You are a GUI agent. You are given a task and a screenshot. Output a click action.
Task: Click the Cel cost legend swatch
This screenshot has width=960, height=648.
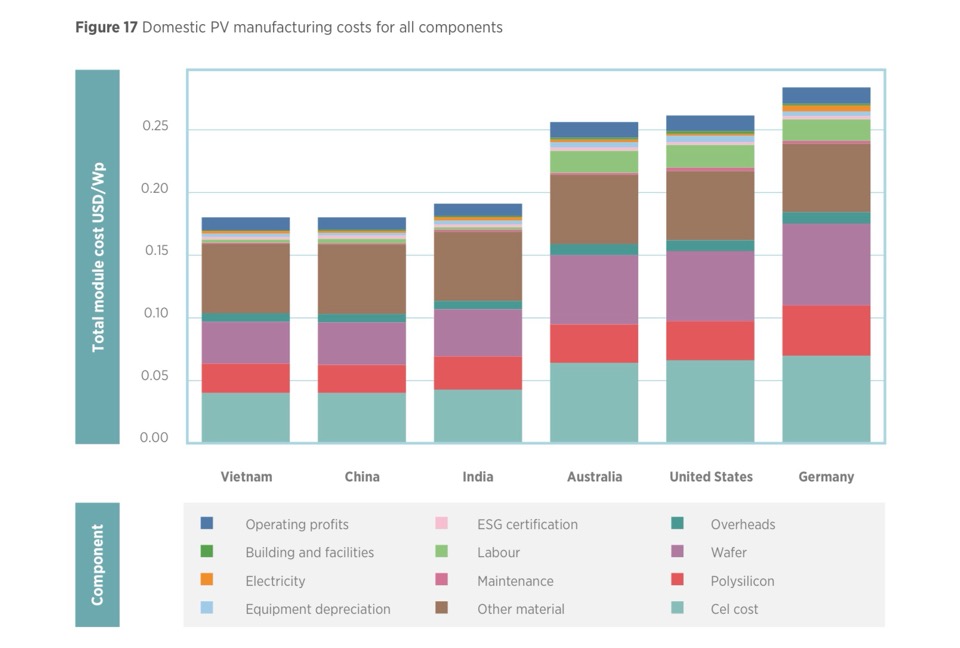(x=677, y=608)
